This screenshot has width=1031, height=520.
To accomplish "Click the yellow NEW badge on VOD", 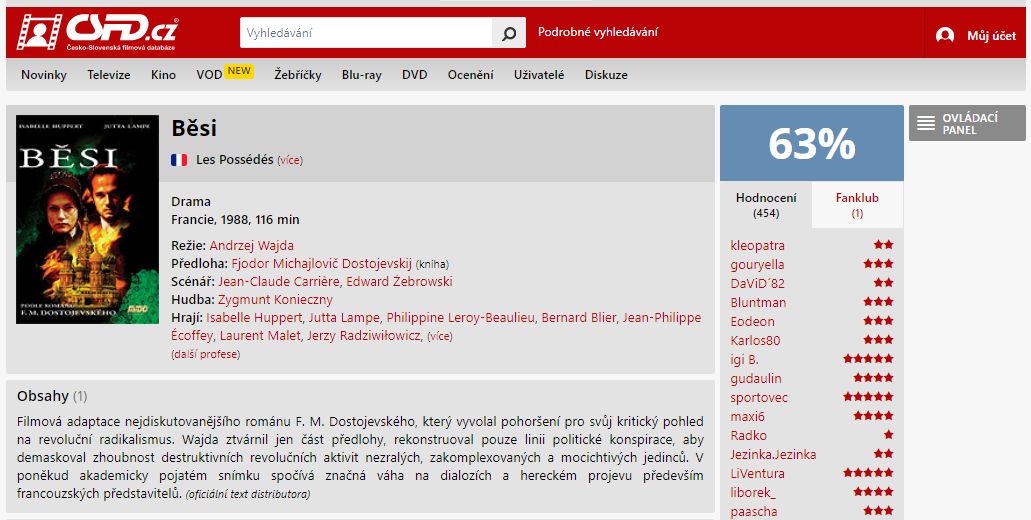I will coord(239,71).
